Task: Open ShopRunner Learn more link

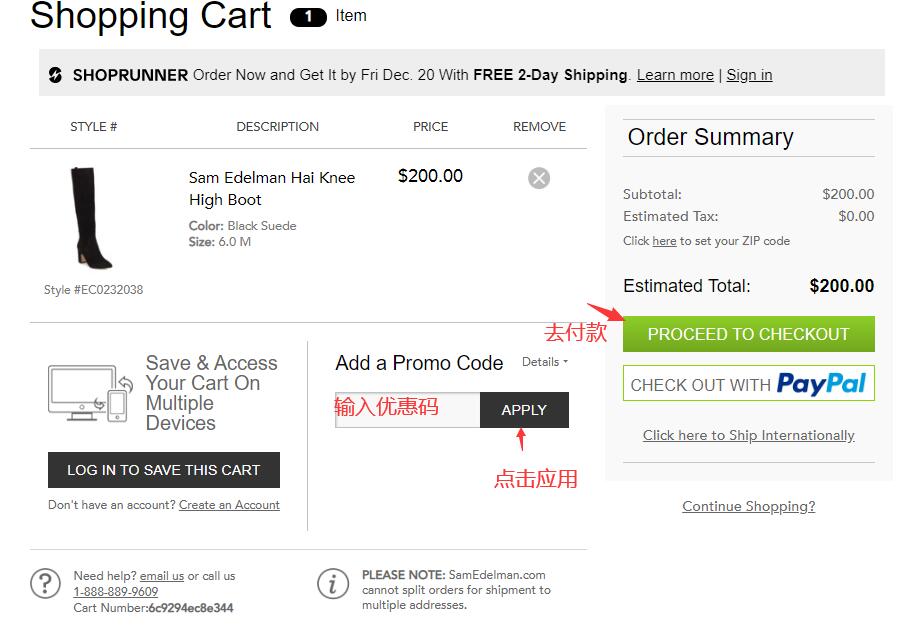Action: 675,75
